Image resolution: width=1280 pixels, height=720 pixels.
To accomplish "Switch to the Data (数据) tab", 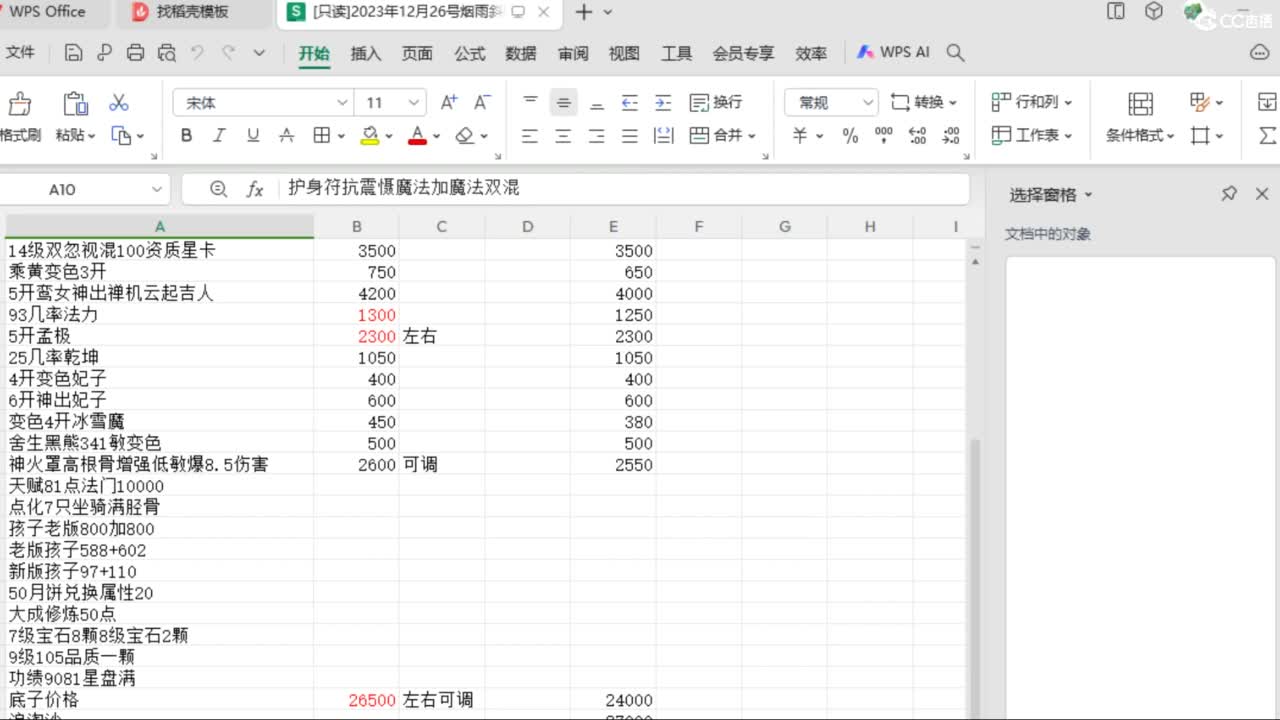I will tap(521, 53).
